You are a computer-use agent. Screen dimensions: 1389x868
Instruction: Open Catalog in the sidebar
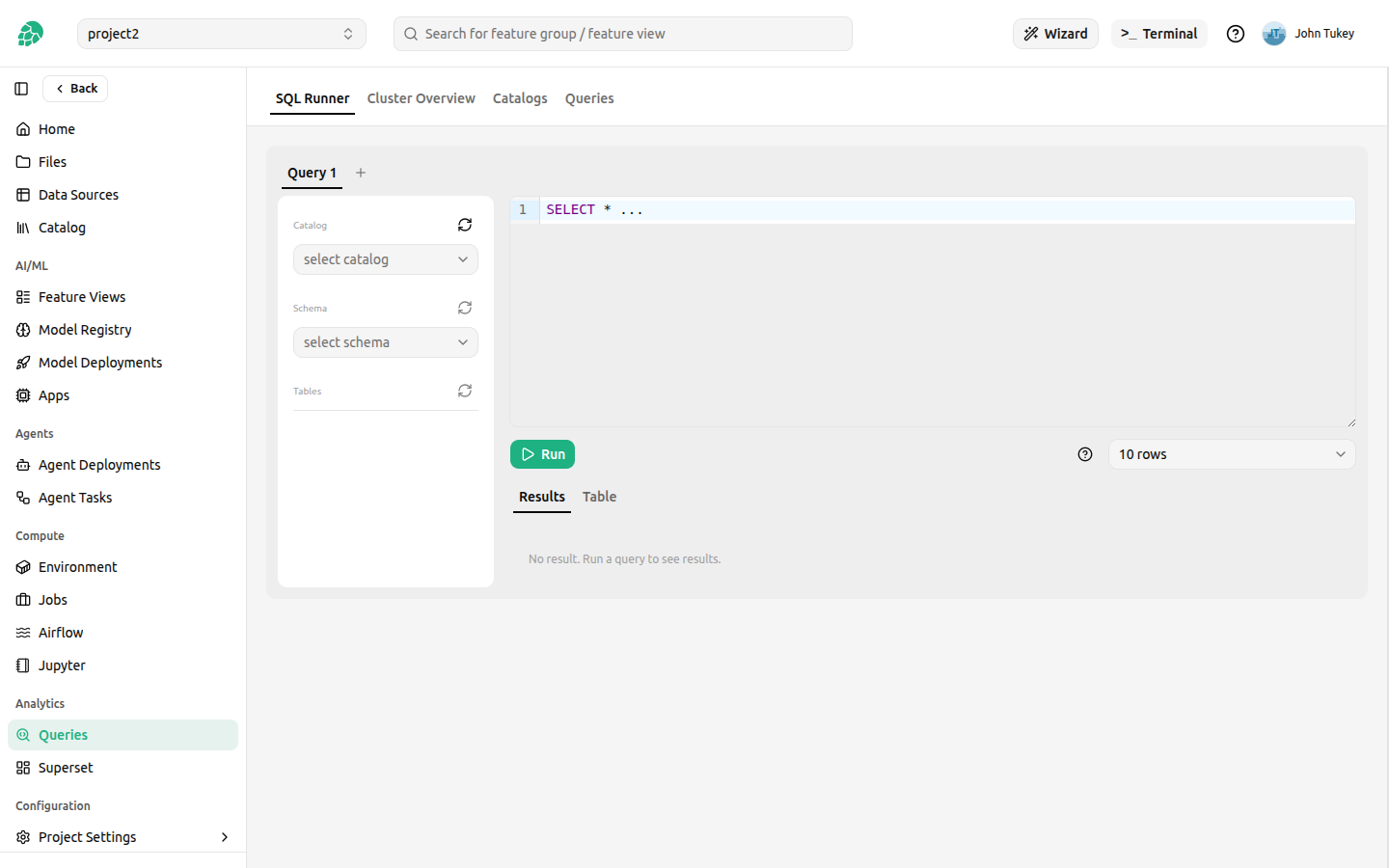click(123, 228)
